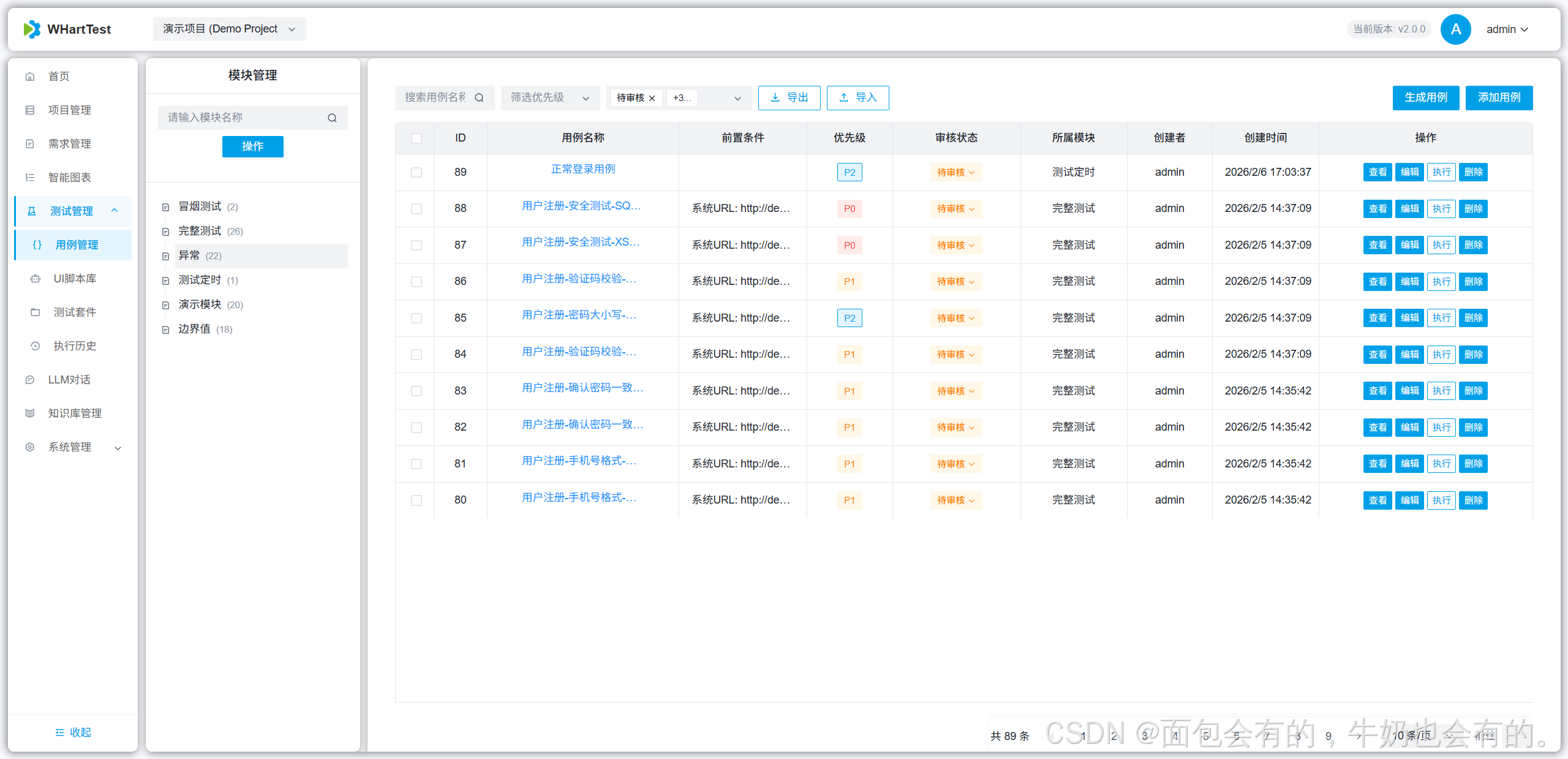Click the search icon in case name field
Viewport: 1568px width, 759px height.
[x=479, y=98]
